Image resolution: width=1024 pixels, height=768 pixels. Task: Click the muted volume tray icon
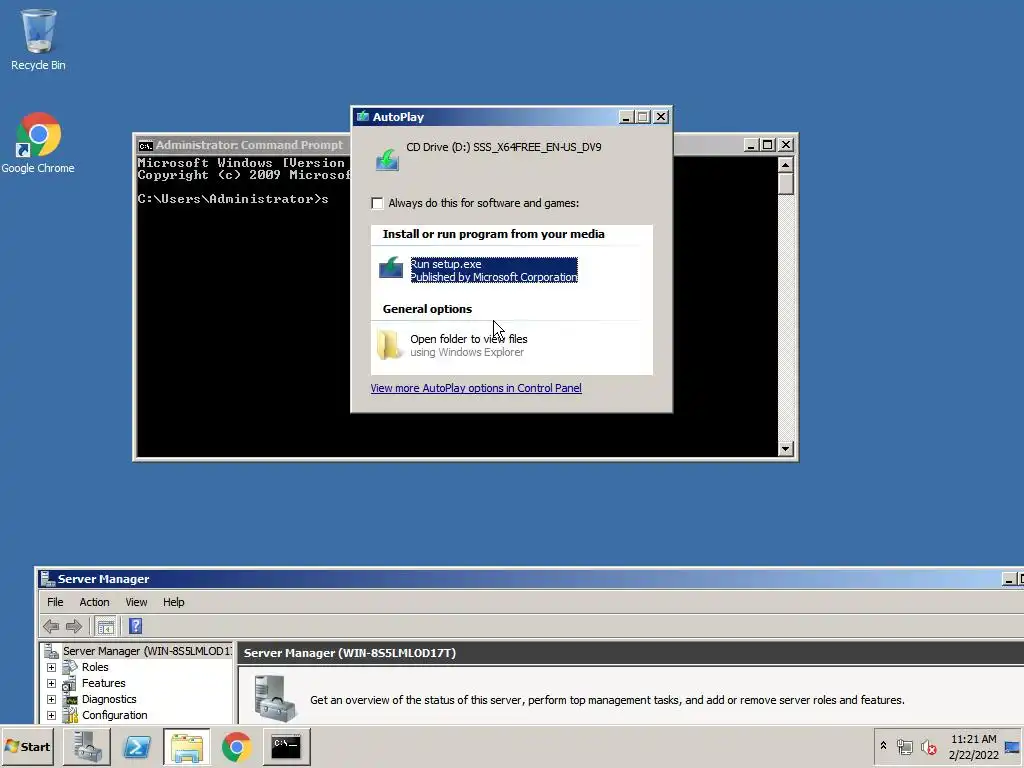click(x=928, y=746)
